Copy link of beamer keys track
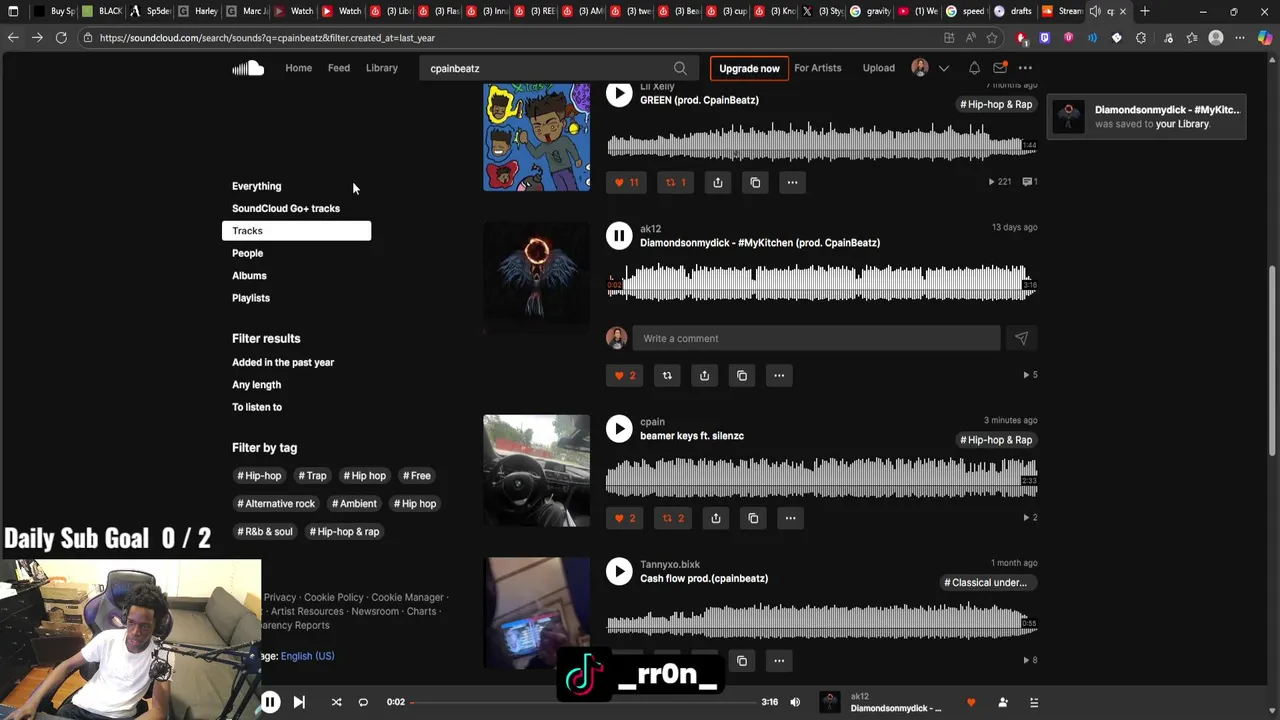 (x=753, y=518)
